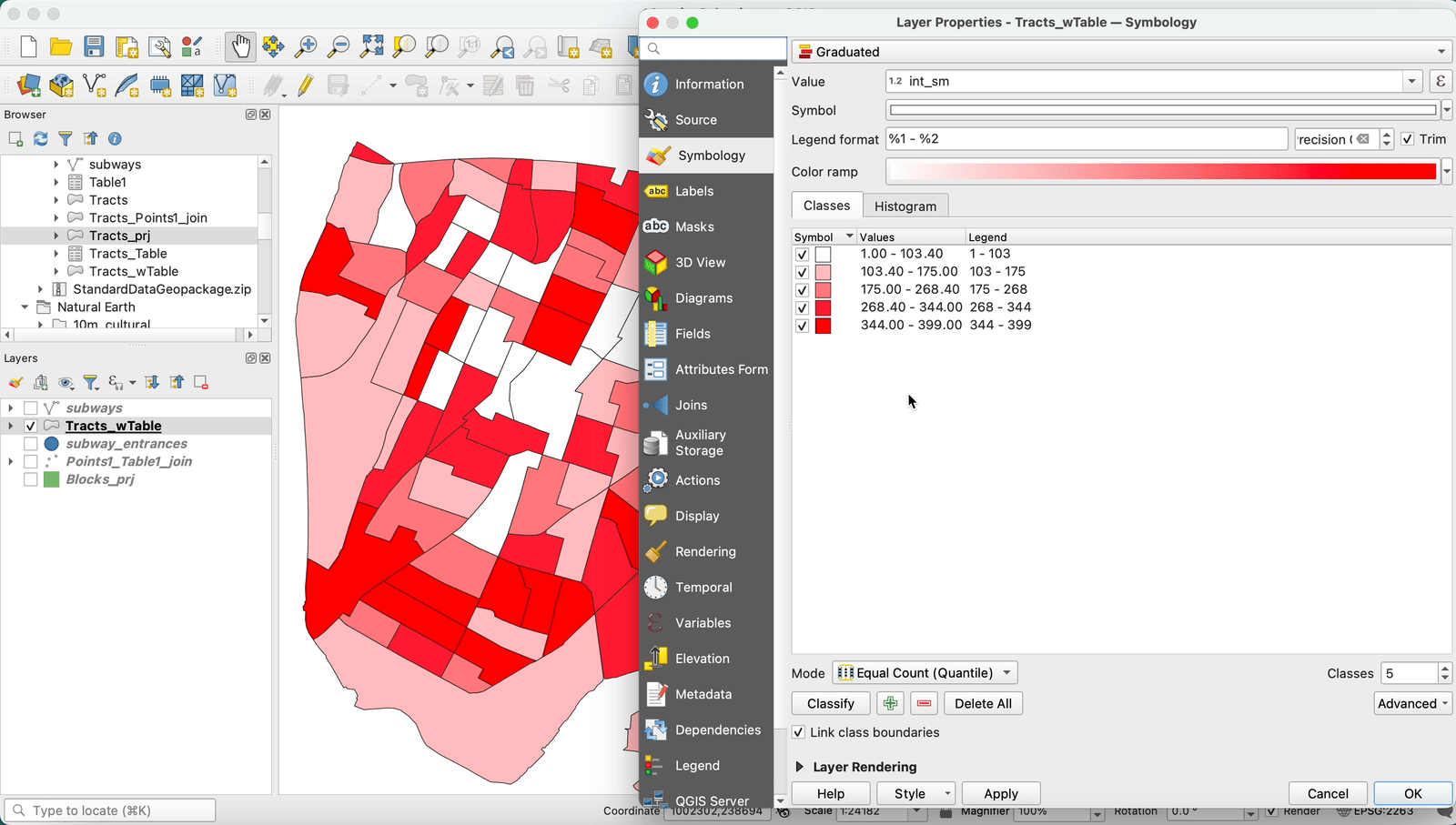Click the green add class button
The width and height of the screenshot is (1456, 825).
pyautogui.click(x=890, y=703)
